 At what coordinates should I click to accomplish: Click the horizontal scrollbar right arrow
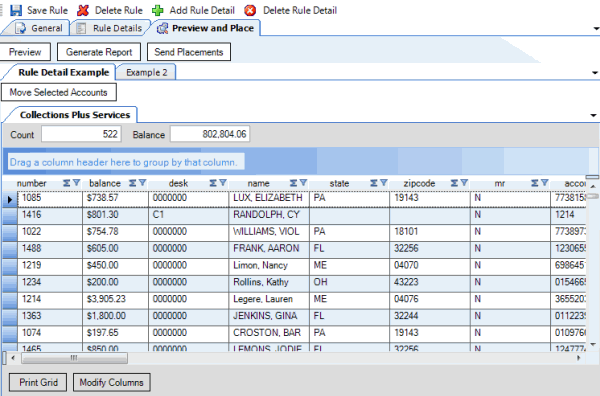click(x=579, y=358)
